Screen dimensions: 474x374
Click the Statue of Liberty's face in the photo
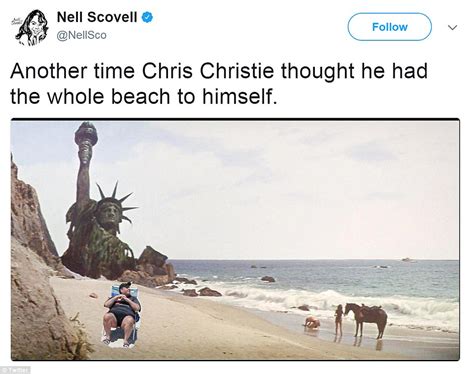[x=109, y=212]
